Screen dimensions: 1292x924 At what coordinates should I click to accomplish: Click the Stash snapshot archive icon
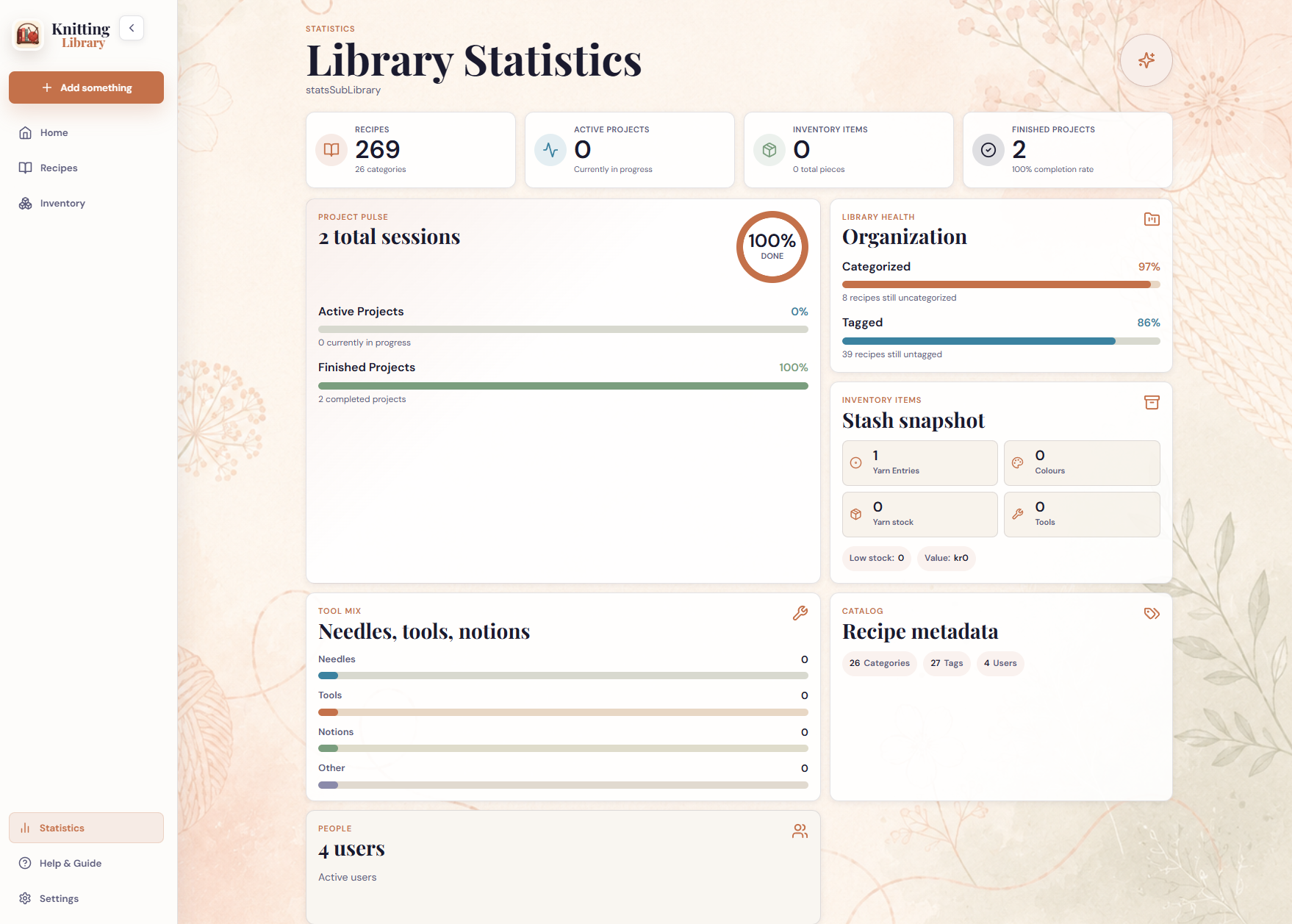pyautogui.click(x=1152, y=402)
